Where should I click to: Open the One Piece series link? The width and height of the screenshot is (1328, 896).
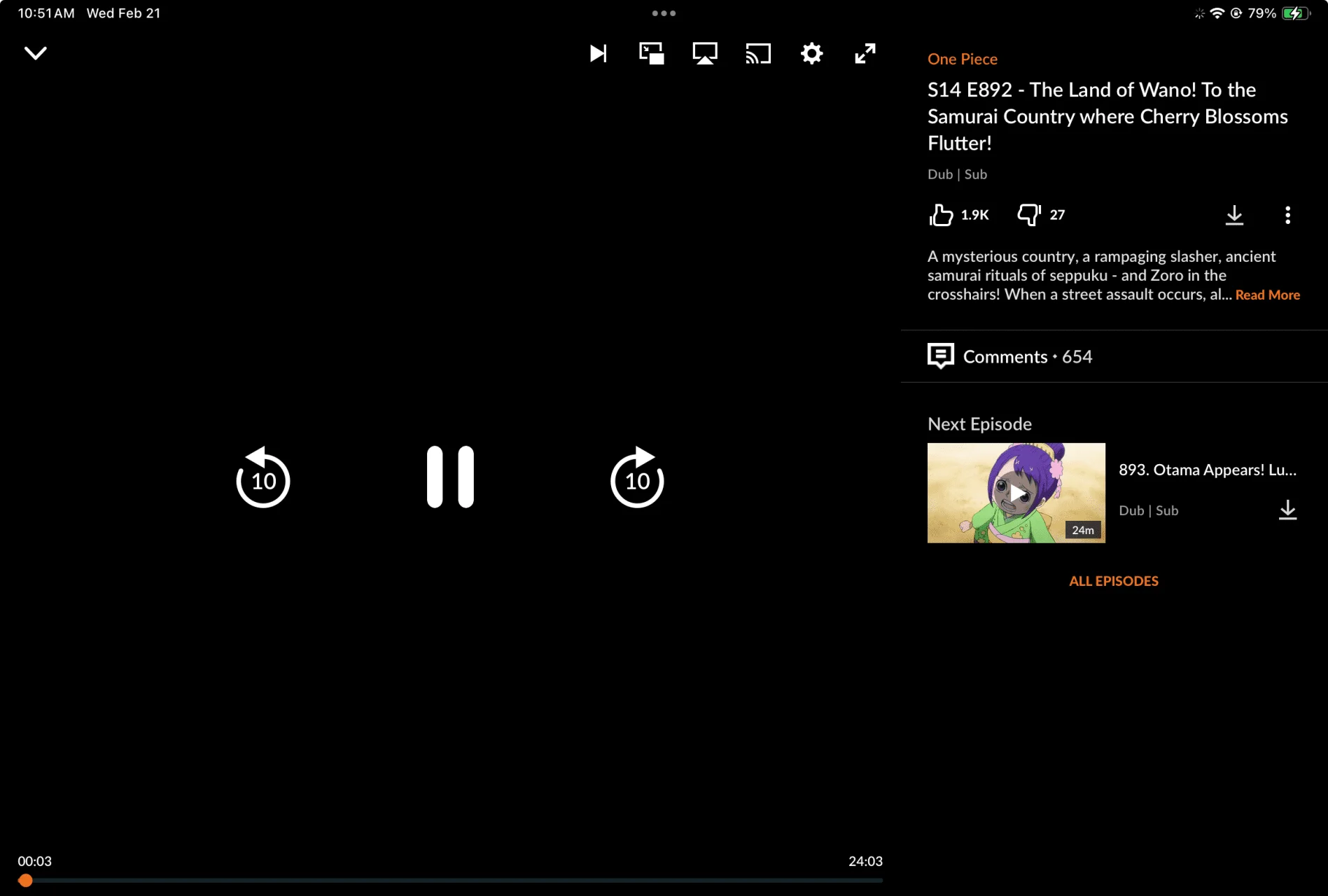(x=962, y=59)
